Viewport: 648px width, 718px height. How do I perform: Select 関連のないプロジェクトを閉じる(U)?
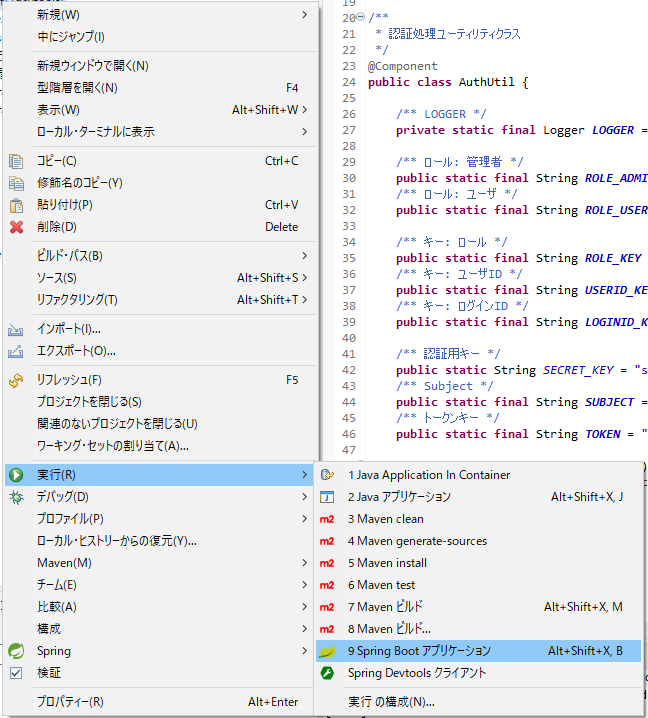(x=160, y=424)
